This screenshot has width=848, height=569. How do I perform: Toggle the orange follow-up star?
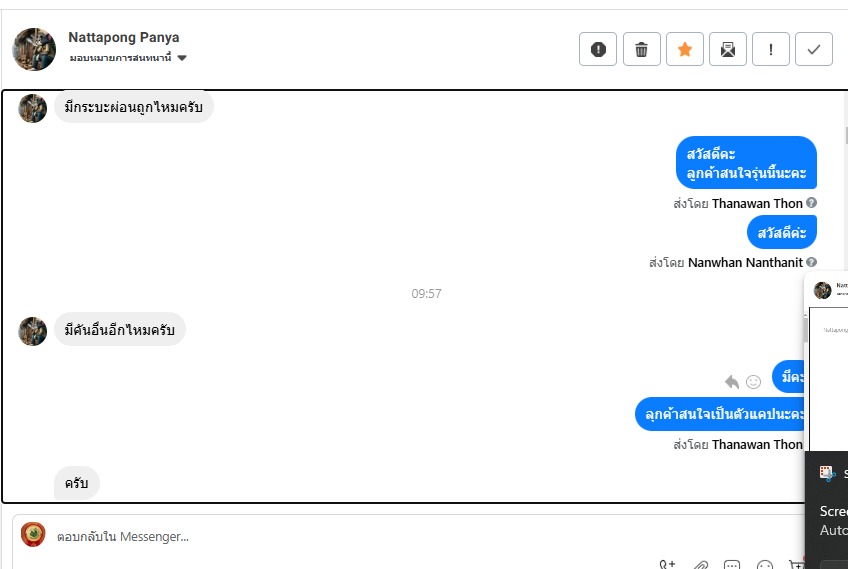tap(685, 49)
